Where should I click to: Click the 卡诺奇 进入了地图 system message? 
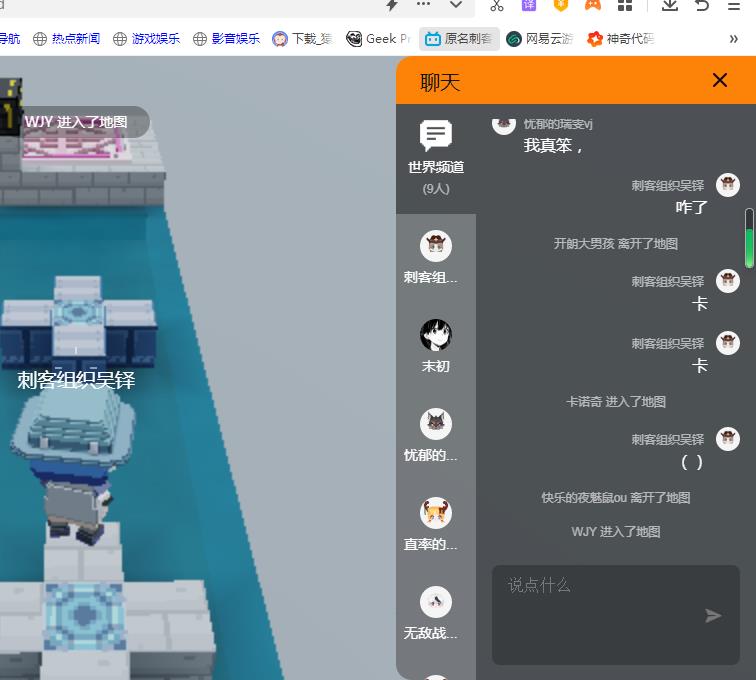coord(616,401)
